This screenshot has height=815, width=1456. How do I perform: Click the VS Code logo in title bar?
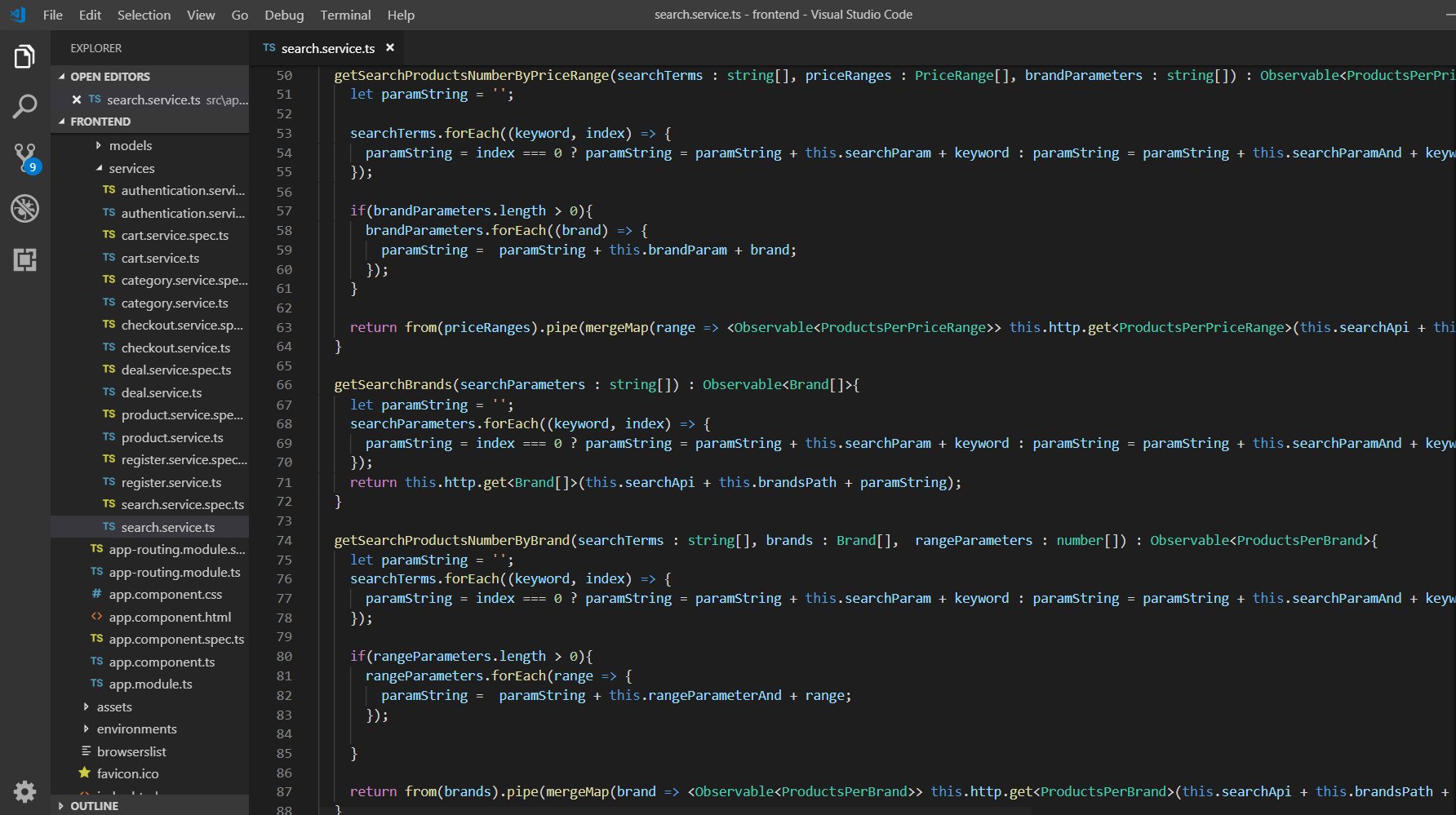tap(18, 15)
